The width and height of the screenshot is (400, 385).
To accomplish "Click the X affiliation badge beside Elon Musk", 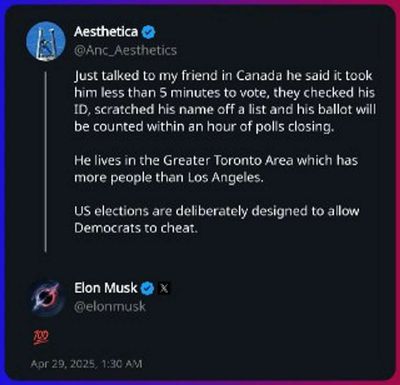I will tap(164, 288).
